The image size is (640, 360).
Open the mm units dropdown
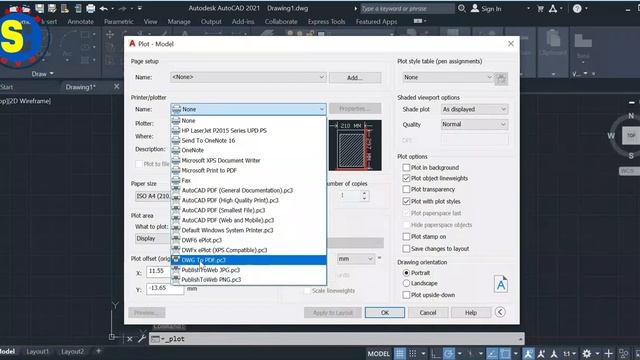[x=355, y=259]
